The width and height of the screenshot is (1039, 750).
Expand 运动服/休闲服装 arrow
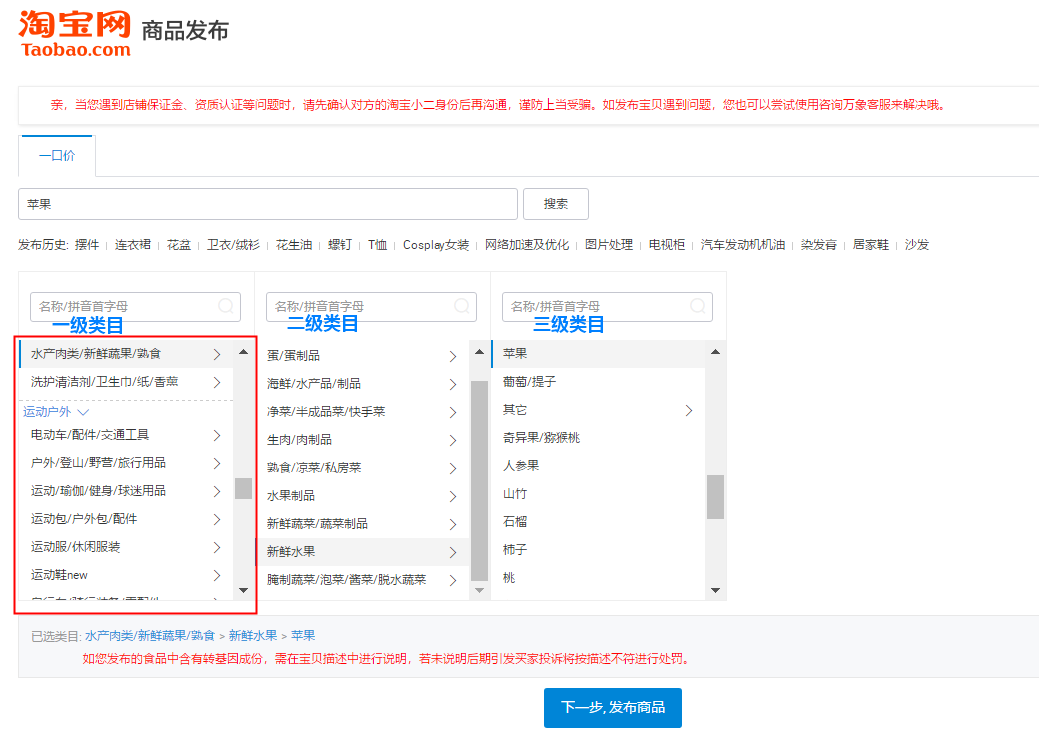pyautogui.click(x=217, y=547)
